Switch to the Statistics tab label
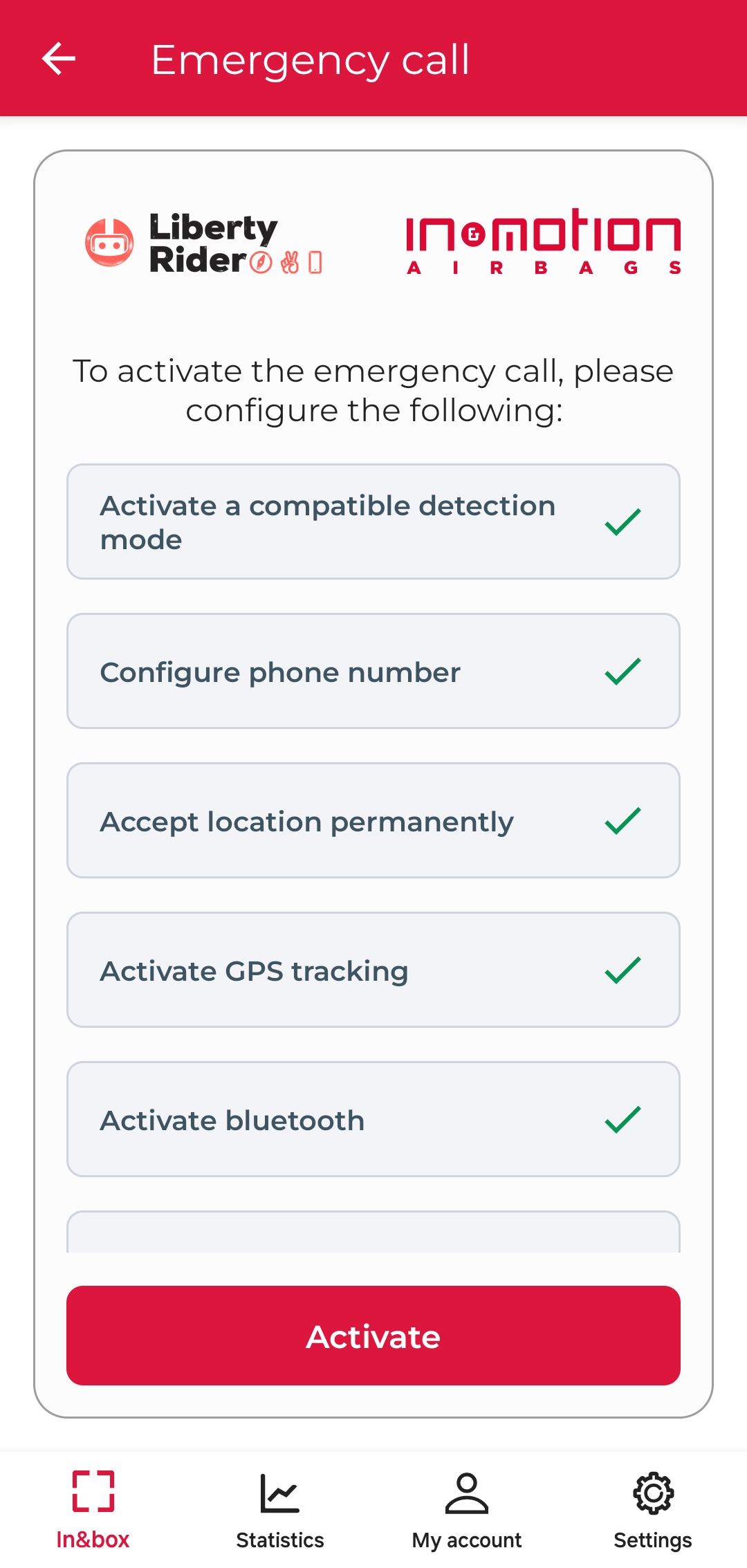This screenshot has height=1568, width=747. (x=279, y=1540)
